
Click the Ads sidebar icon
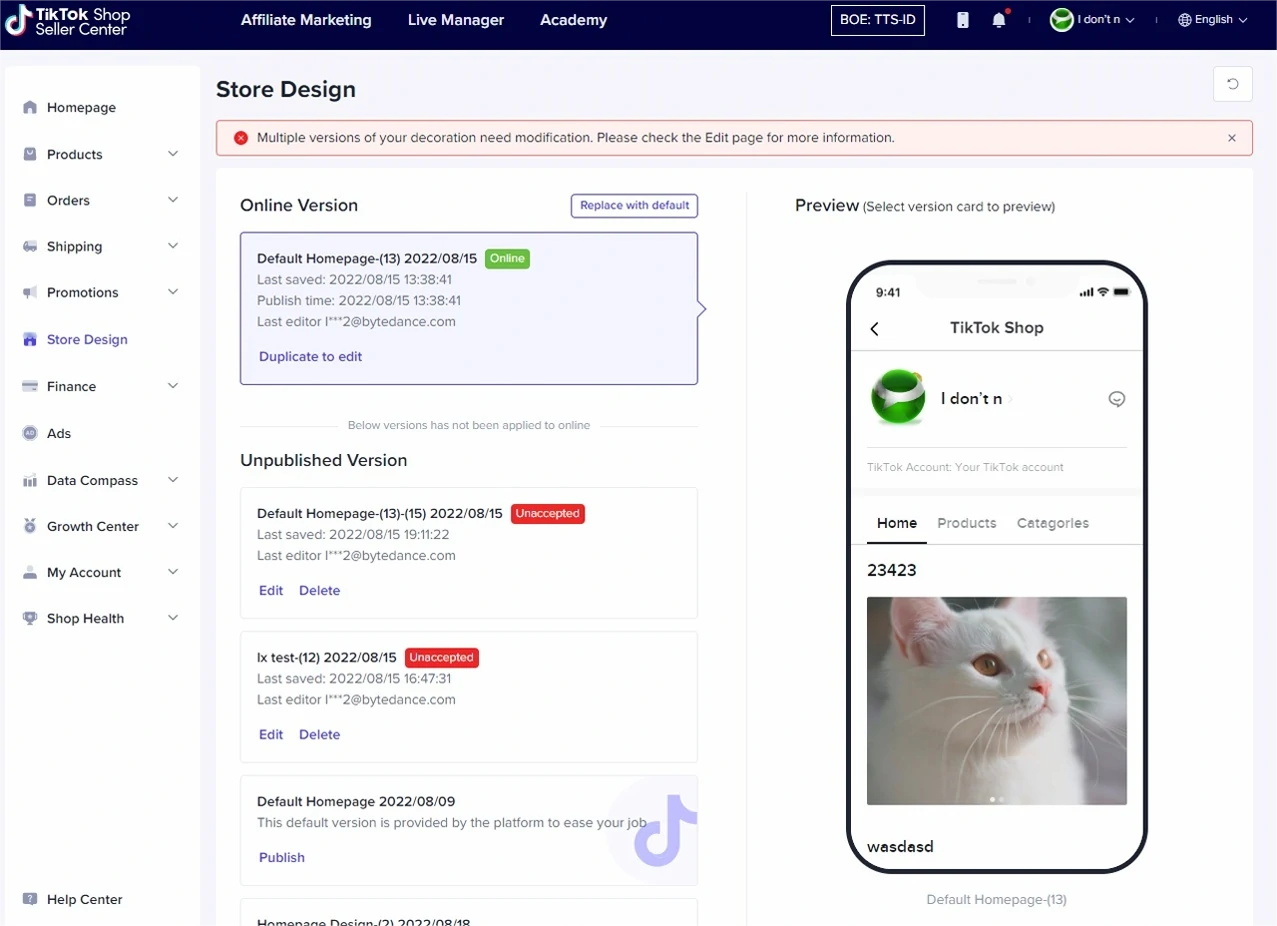click(x=30, y=433)
